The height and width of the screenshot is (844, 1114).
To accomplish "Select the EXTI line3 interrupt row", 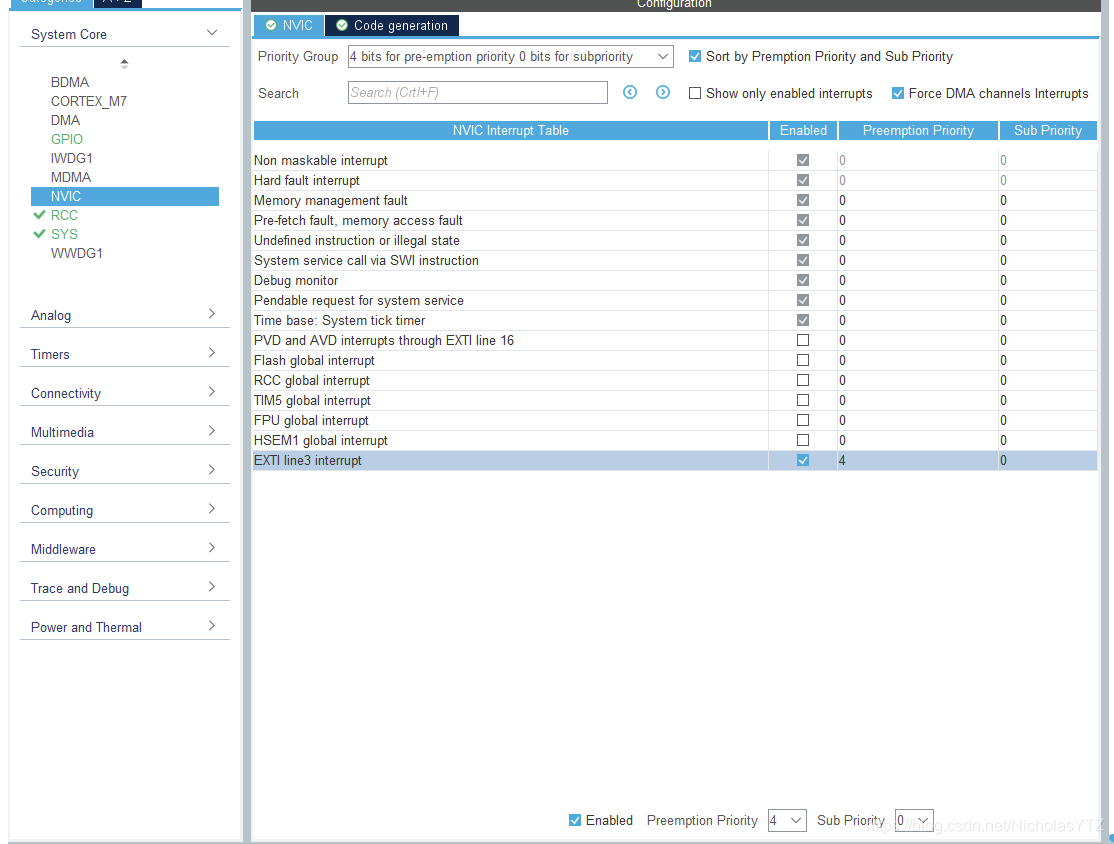I will point(675,460).
